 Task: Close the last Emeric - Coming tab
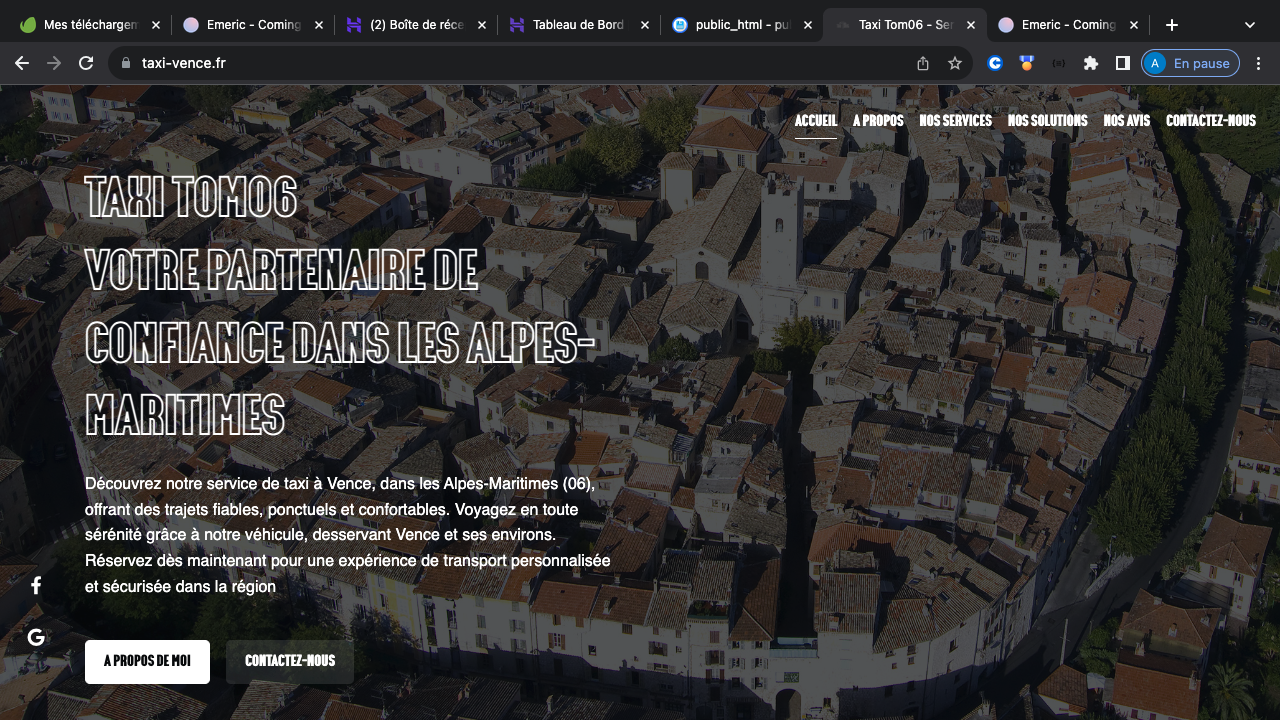click(1134, 25)
